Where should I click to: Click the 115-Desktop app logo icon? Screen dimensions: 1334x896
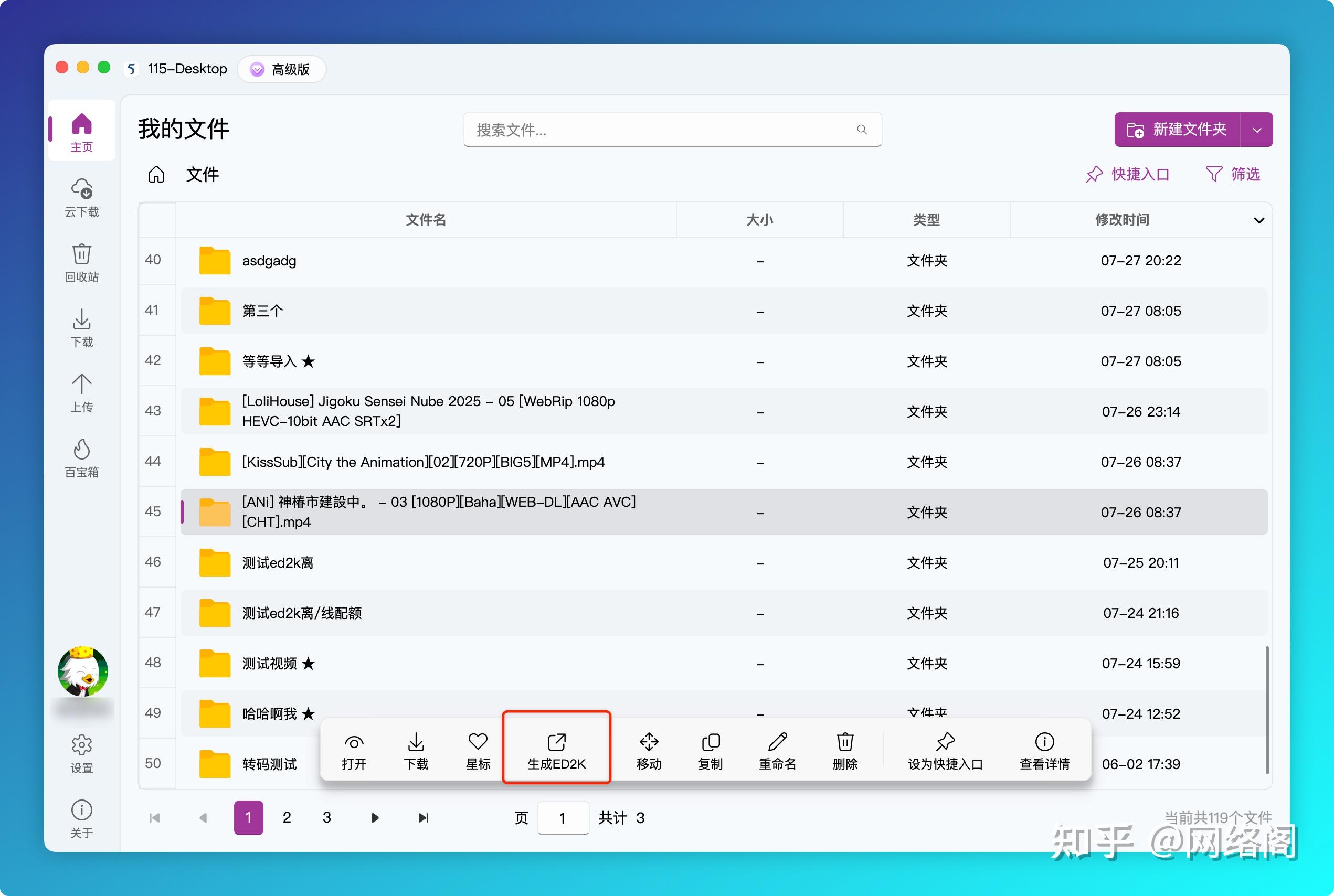pyautogui.click(x=131, y=69)
